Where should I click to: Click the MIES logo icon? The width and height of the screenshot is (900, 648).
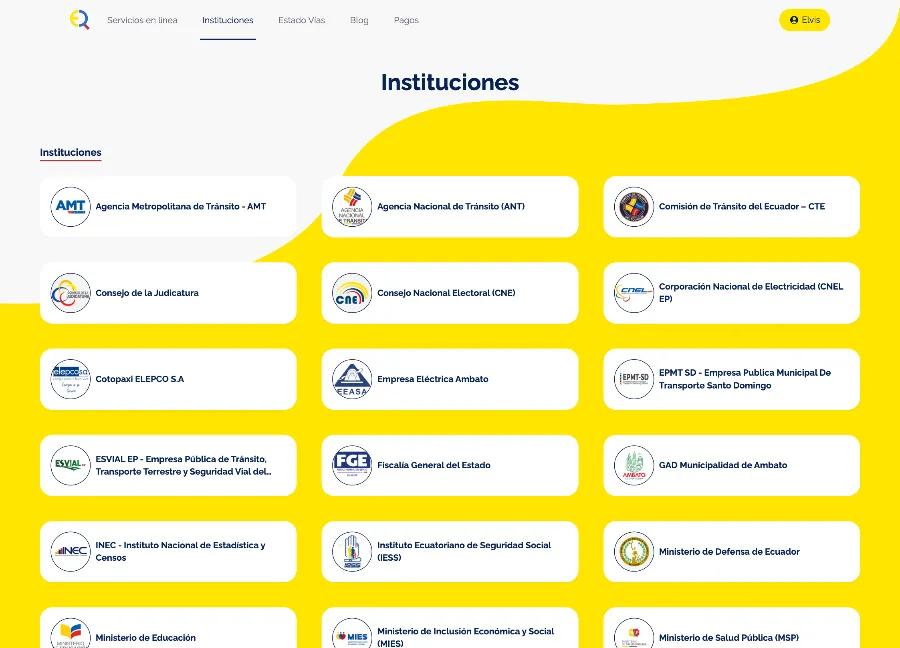[352, 635]
